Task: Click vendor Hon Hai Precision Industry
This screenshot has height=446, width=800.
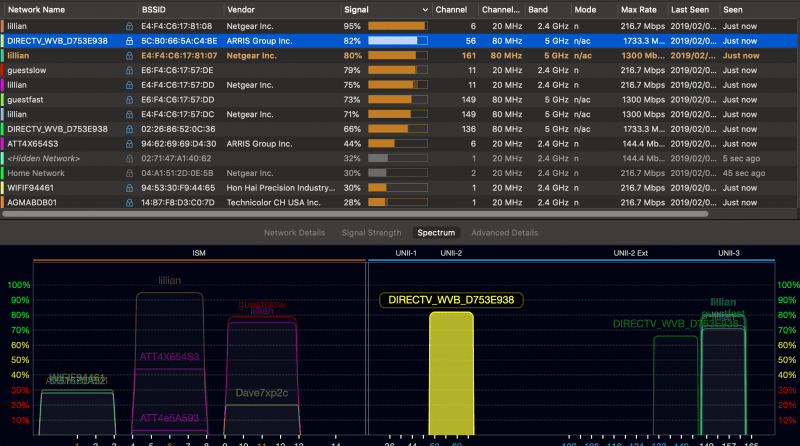Action: click(x=281, y=188)
